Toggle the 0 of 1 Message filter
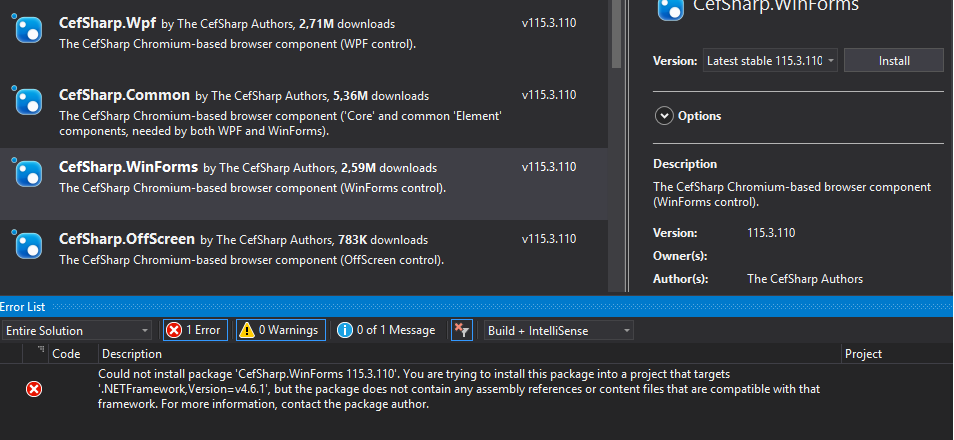Image resolution: width=954 pixels, height=440 pixels. (x=387, y=330)
